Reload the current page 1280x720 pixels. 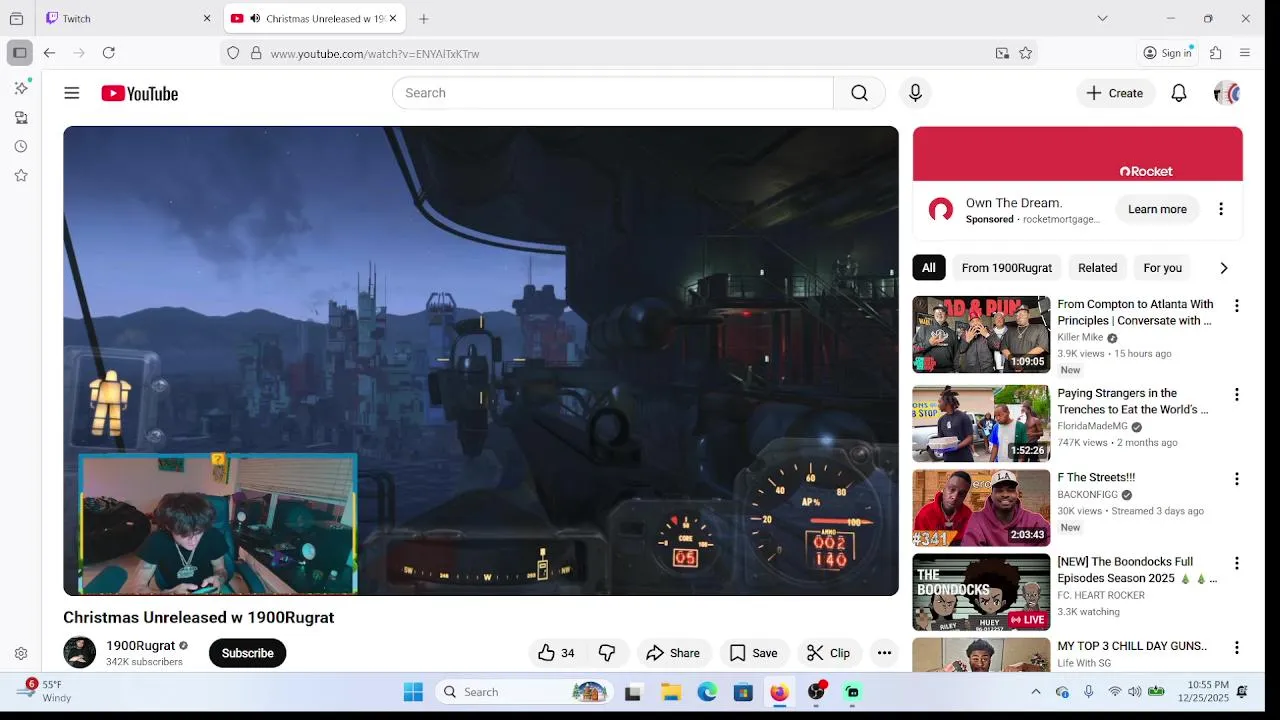[x=109, y=53]
